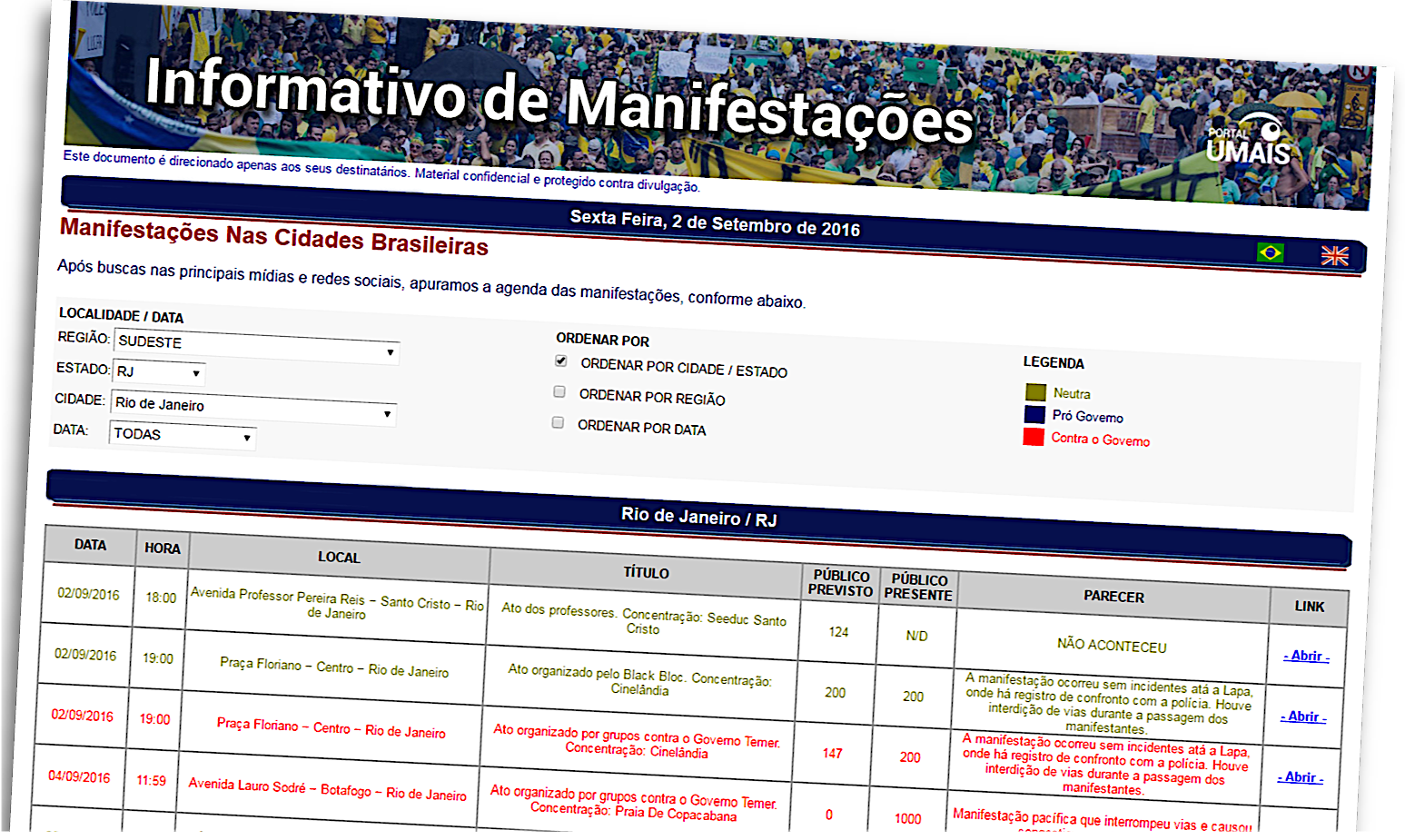Click the PÚBLICO PREVISTO column header
This screenshot has width=1405, height=840.
click(841, 583)
